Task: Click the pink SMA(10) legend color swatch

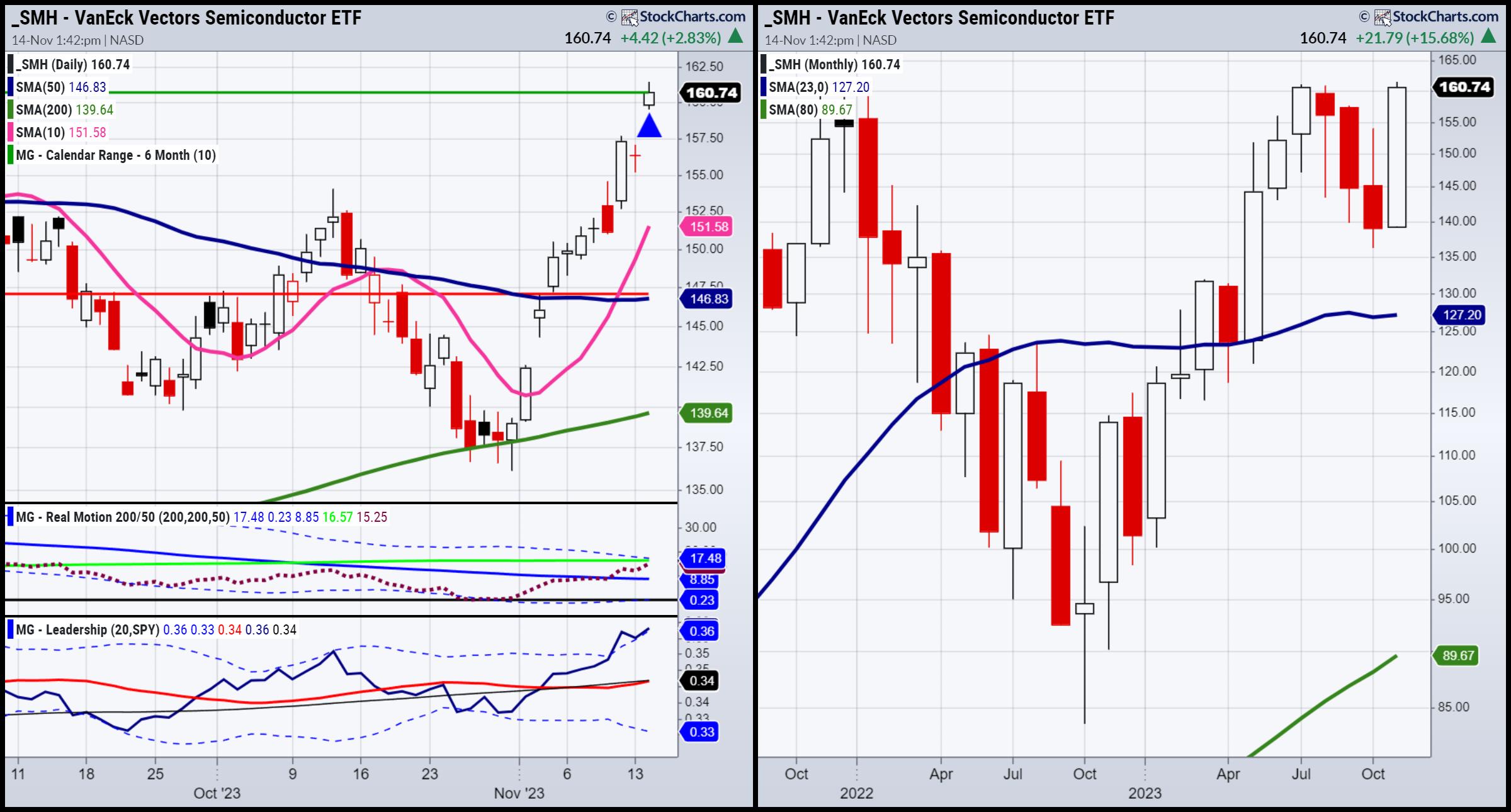Action: click(10, 132)
